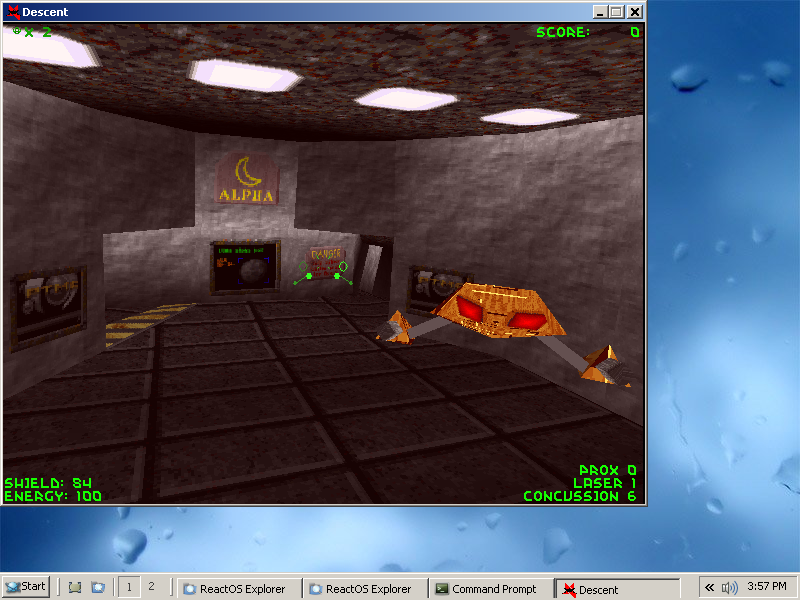
Task: Open Descent window system menu icon
Action: click(x=13, y=12)
